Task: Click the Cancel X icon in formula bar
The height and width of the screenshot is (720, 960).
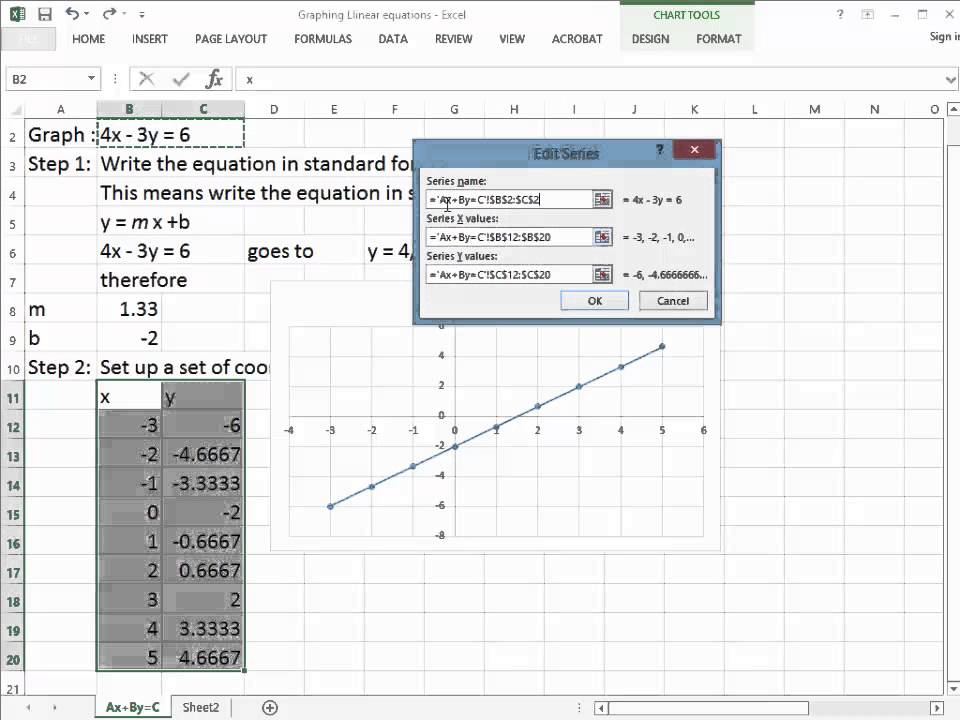Action: (146, 79)
